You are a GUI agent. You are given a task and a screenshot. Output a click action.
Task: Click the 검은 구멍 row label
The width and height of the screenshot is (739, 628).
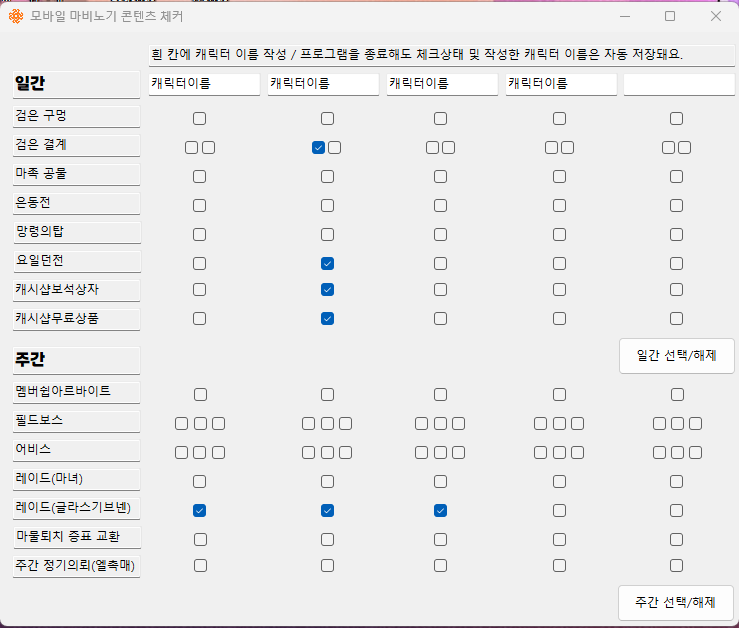(76, 116)
